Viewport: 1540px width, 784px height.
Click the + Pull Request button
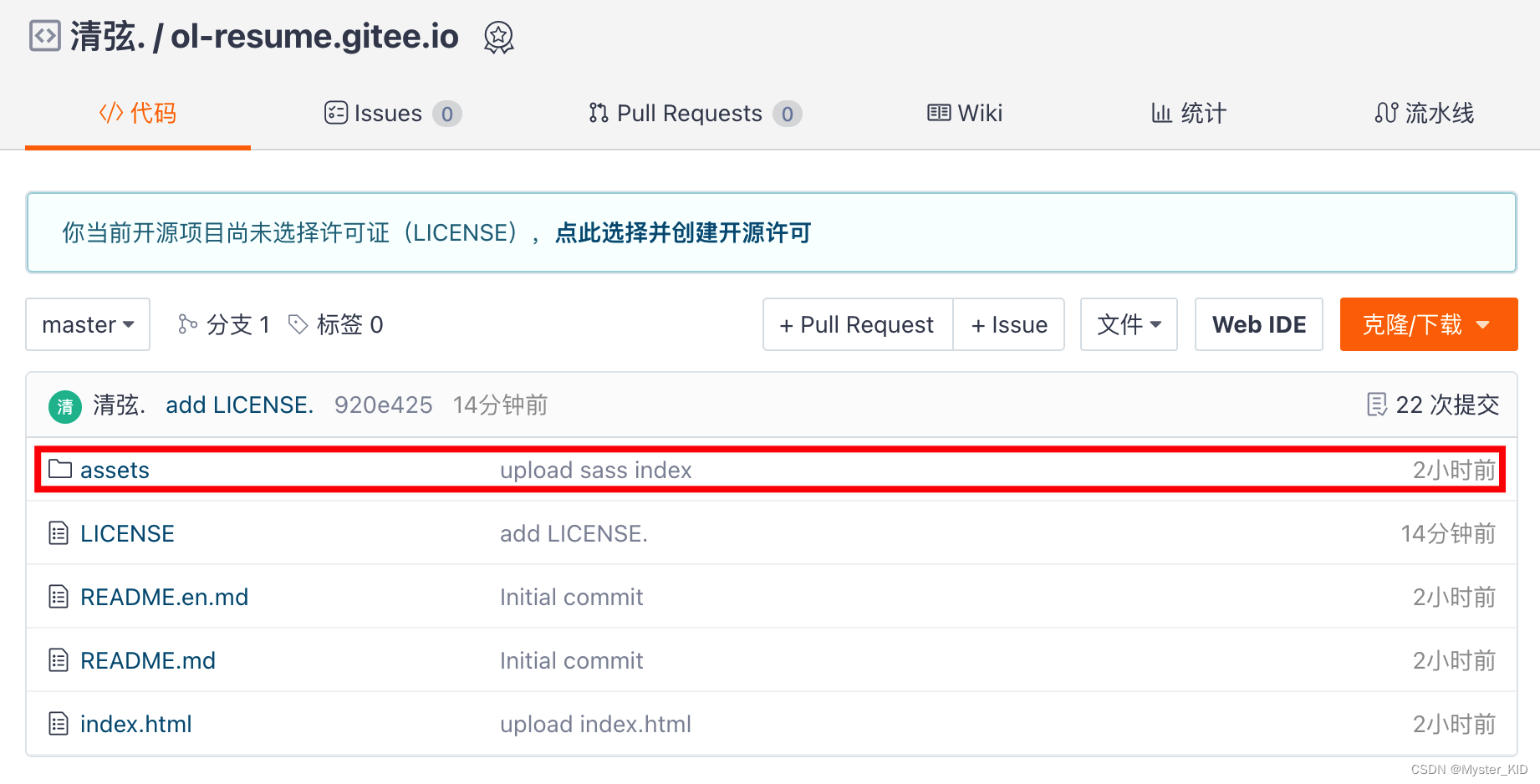tap(858, 324)
